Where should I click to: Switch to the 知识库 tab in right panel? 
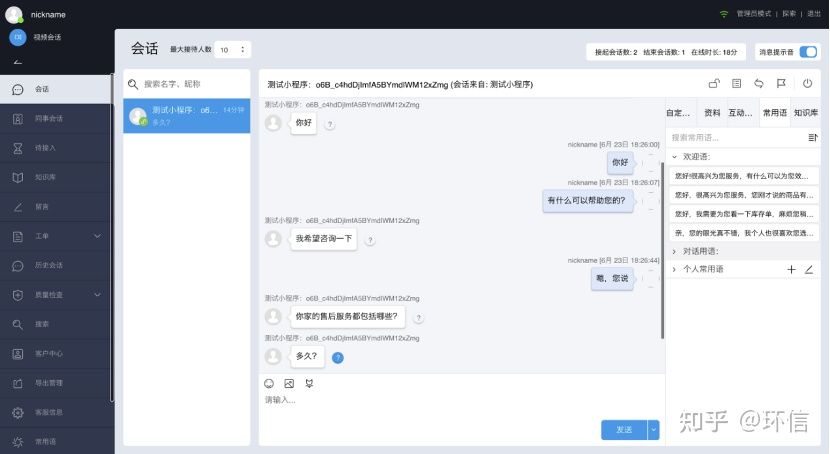[x=805, y=113]
